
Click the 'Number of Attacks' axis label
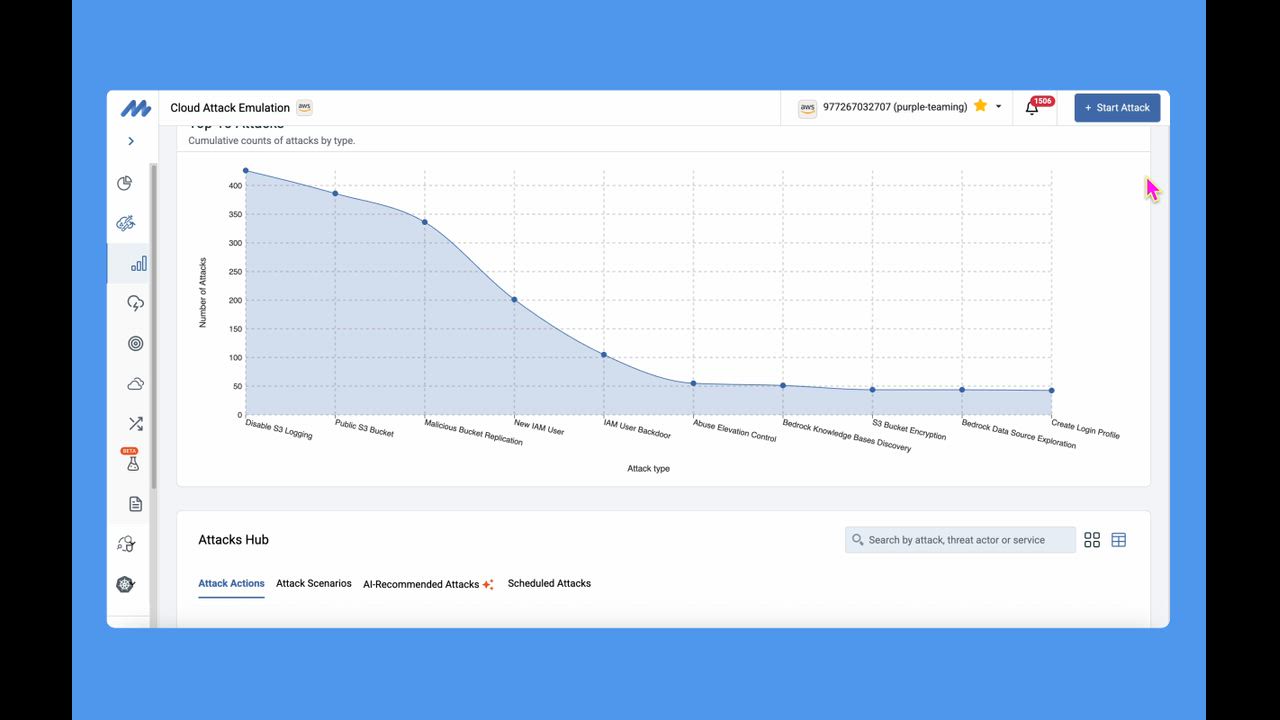click(203, 293)
